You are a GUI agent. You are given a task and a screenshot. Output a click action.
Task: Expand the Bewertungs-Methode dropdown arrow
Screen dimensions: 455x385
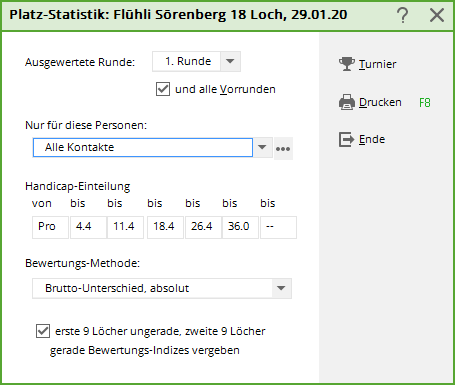(x=281, y=288)
